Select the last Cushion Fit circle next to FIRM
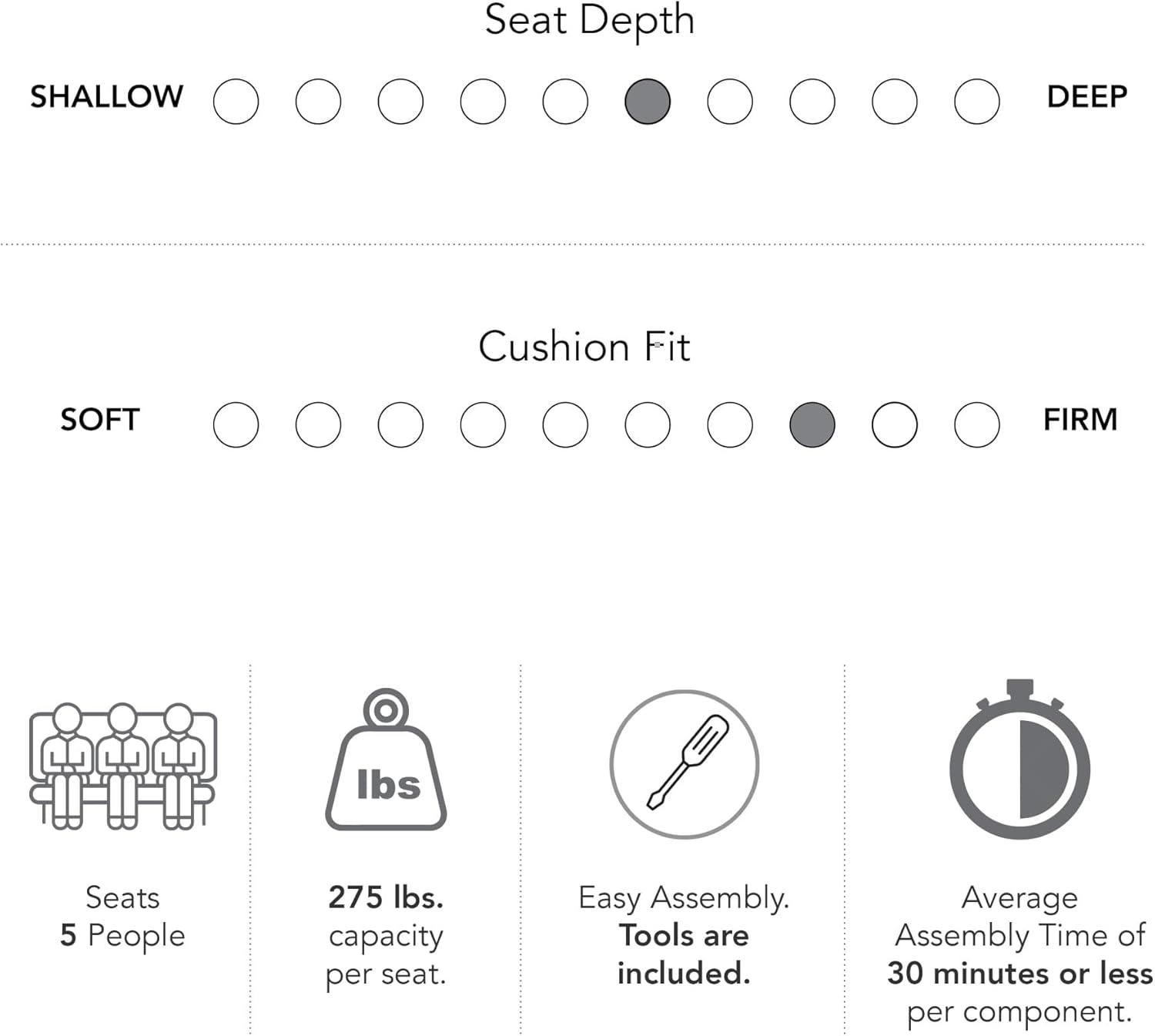Viewport: 1155px width, 1036px height. point(977,424)
